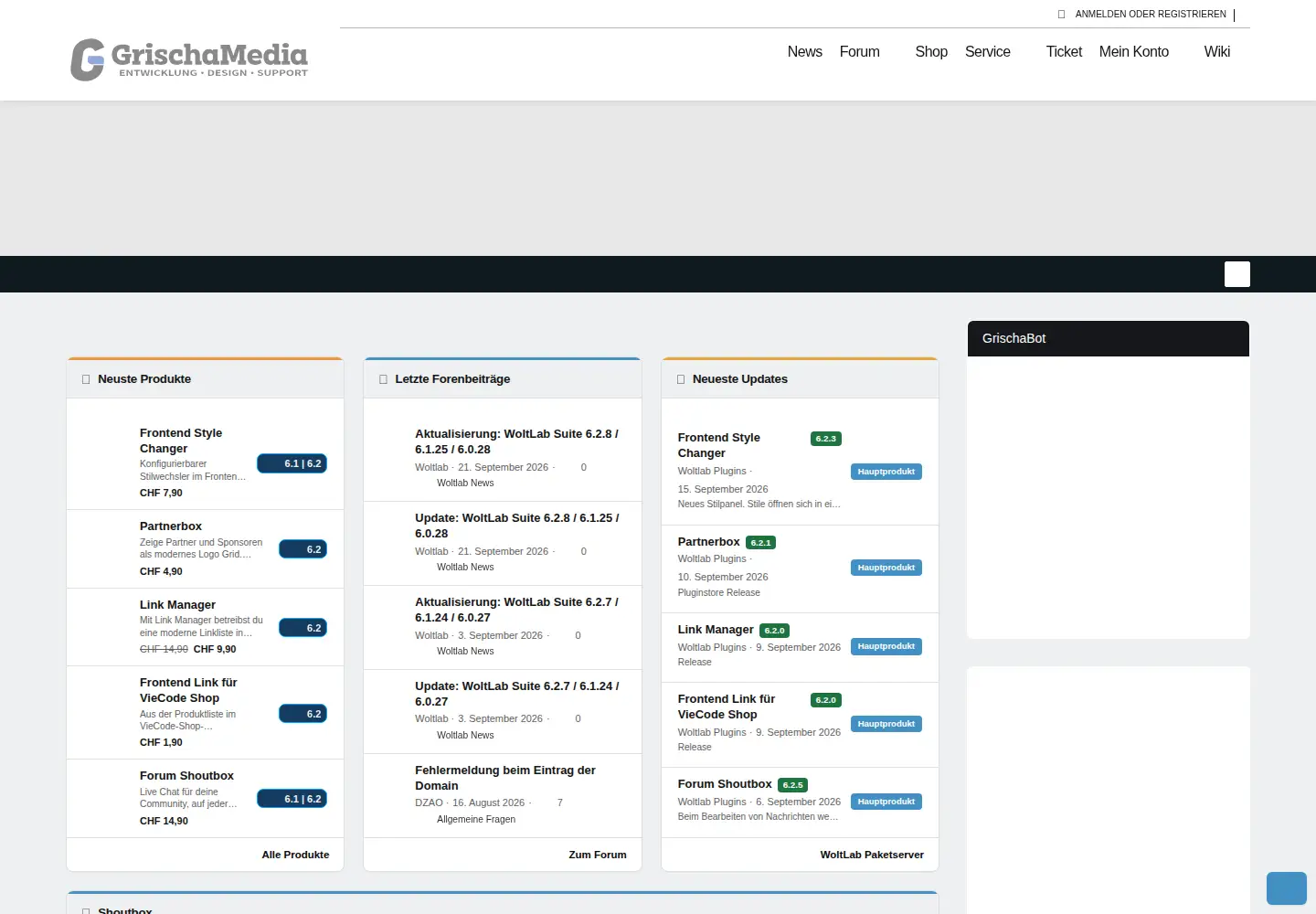Open the Forum menu

coord(859,52)
